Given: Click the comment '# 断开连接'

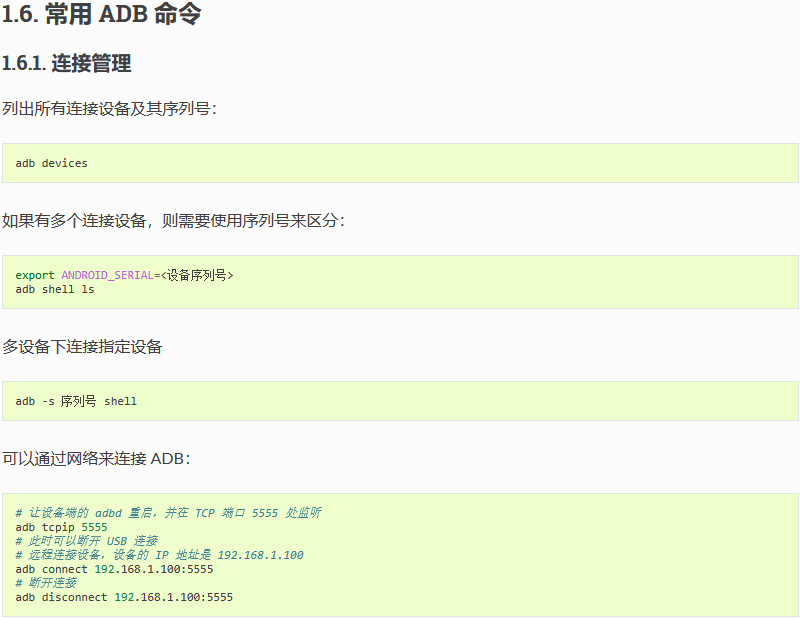Looking at the screenshot, I should [46, 583].
